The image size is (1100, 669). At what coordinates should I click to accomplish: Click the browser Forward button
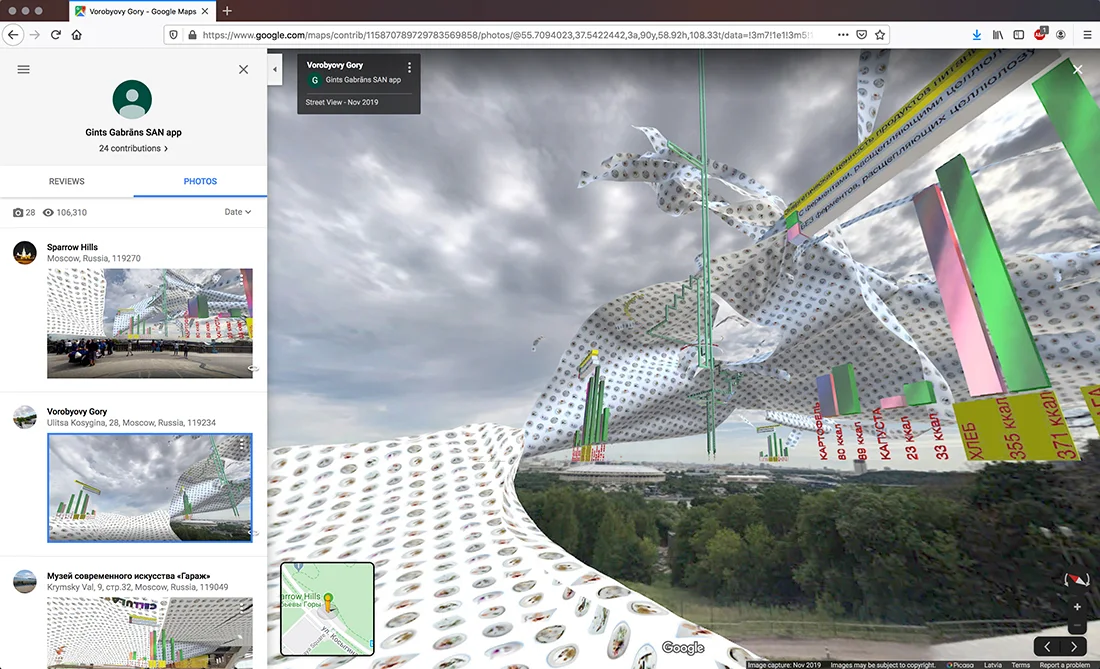tap(34, 34)
